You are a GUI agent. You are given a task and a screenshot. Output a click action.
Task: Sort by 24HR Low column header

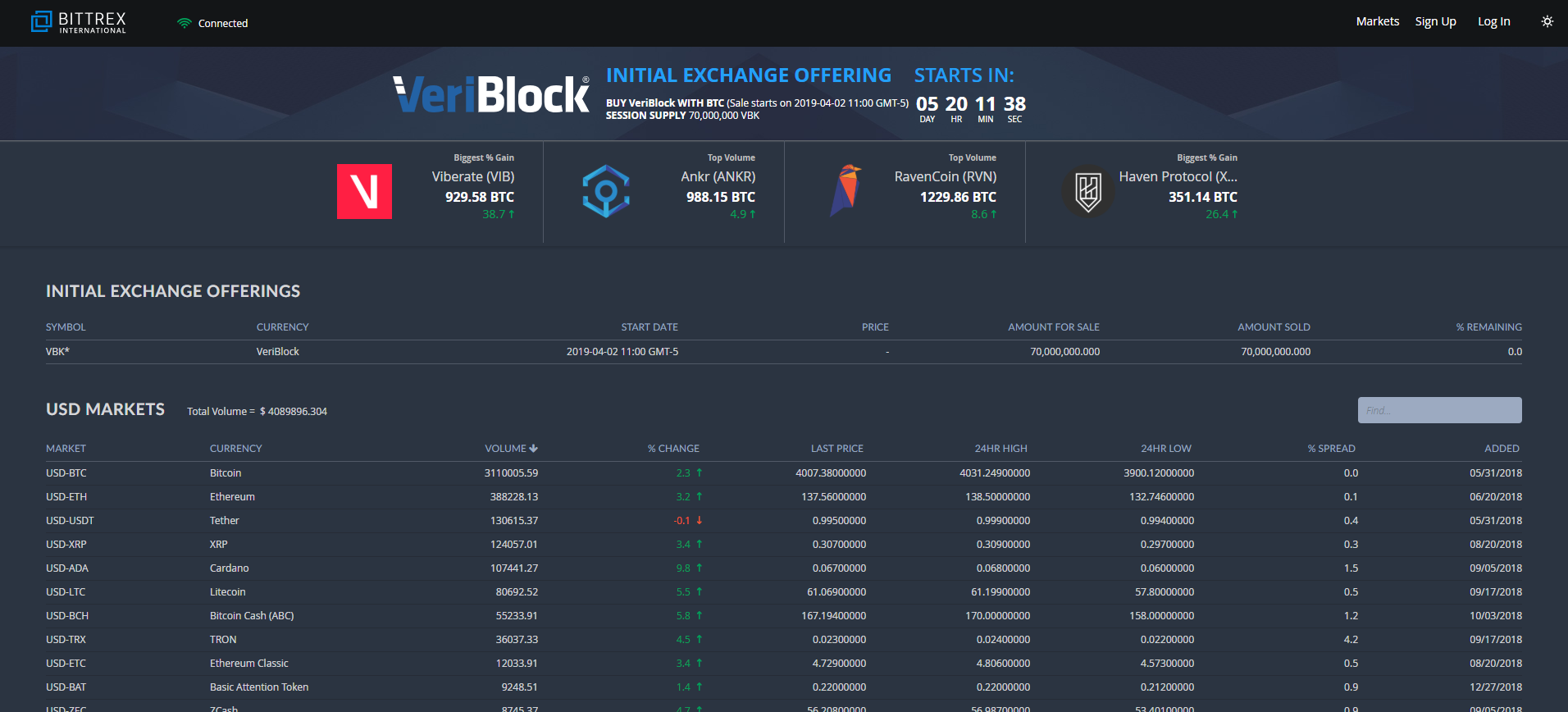pyautogui.click(x=1165, y=449)
